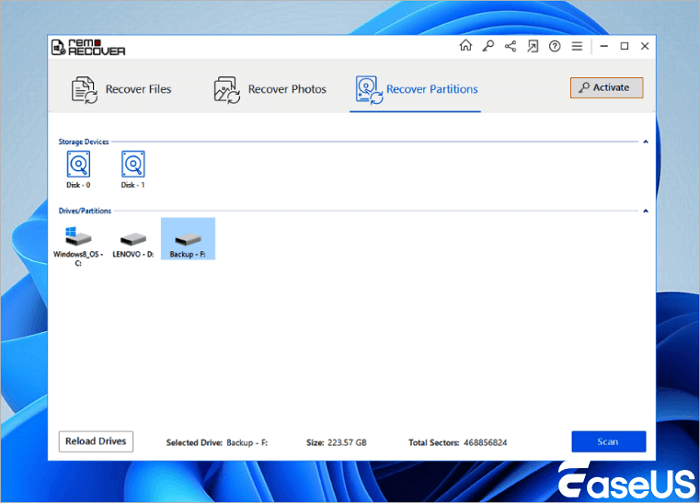Click the Remo Recover logo
The height and width of the screenshot is (503, 700).
point(88,47)
